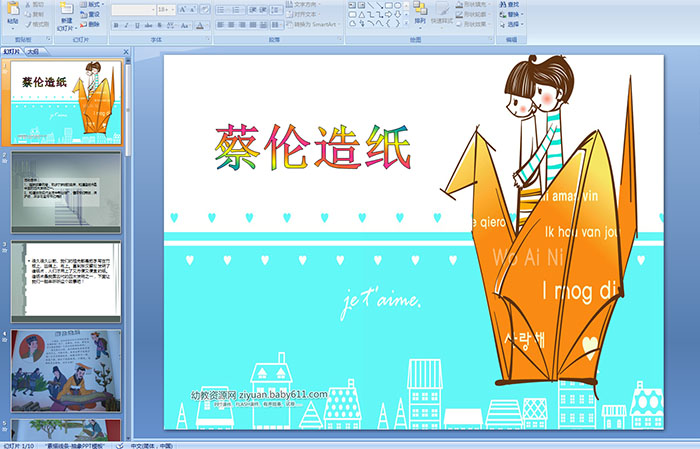
Task: Open the slide Layout (版式) dropdown
Action: [x=92, y=4]
